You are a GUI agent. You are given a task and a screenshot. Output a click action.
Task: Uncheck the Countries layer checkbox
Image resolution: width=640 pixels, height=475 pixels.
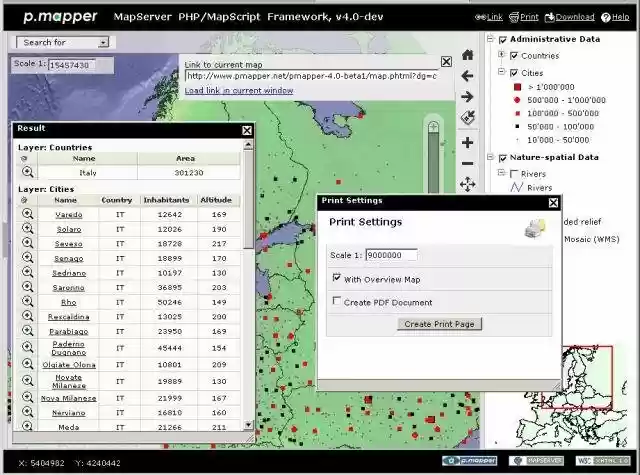(x=514, y=56)
